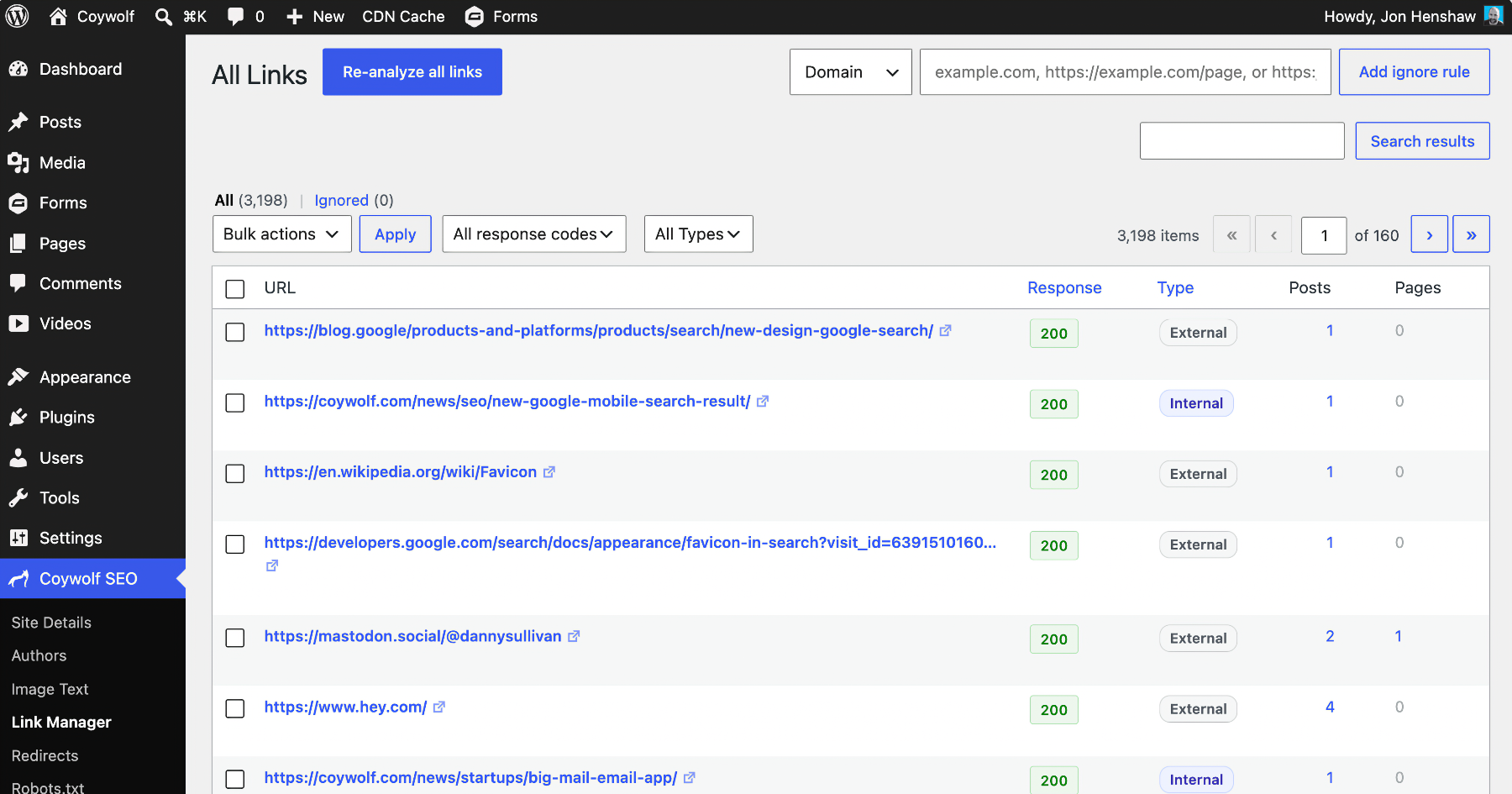The width and height of the screenshot is (1512, 794).
Task: Open the Domain dropdown
Action: [x=851, y=72]
